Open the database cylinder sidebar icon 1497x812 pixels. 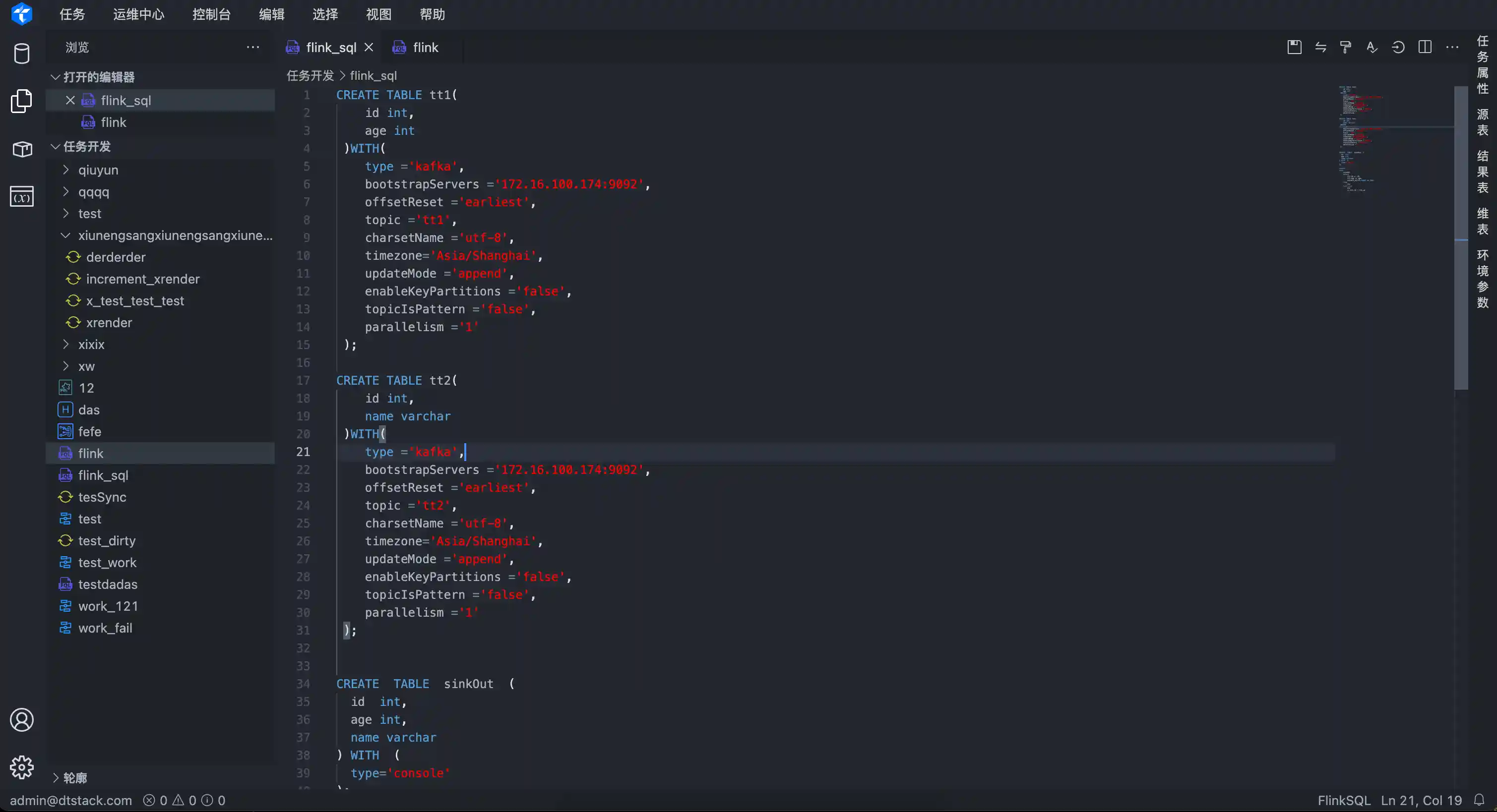22,54
